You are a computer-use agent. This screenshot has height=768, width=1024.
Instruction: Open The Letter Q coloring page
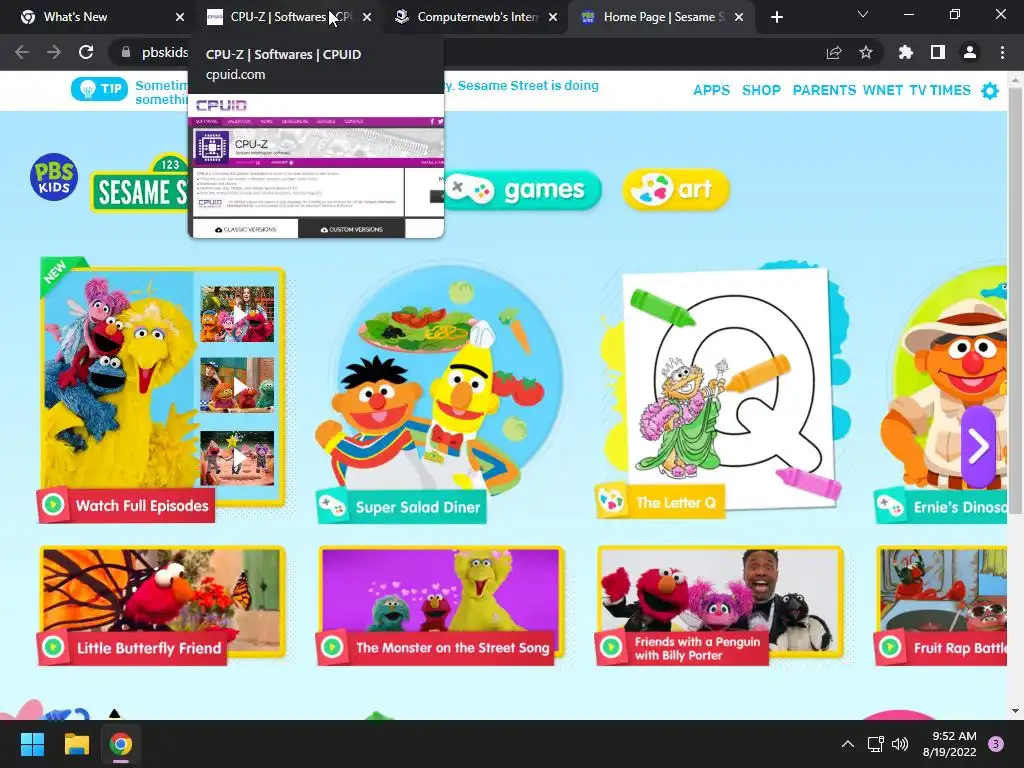click(x=721, y=391)
